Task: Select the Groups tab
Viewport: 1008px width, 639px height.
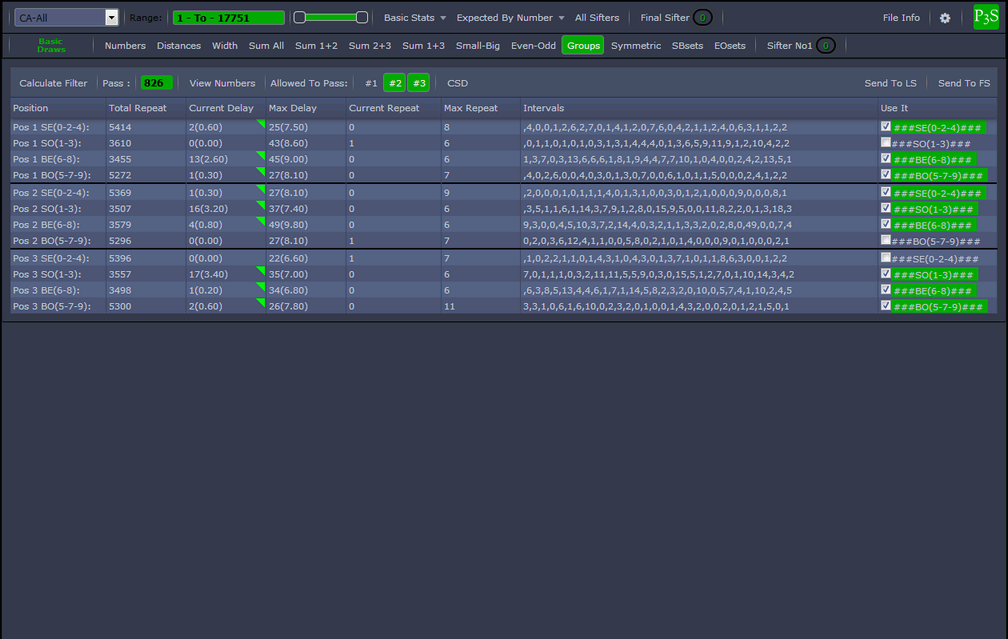Action: (583, 46)
